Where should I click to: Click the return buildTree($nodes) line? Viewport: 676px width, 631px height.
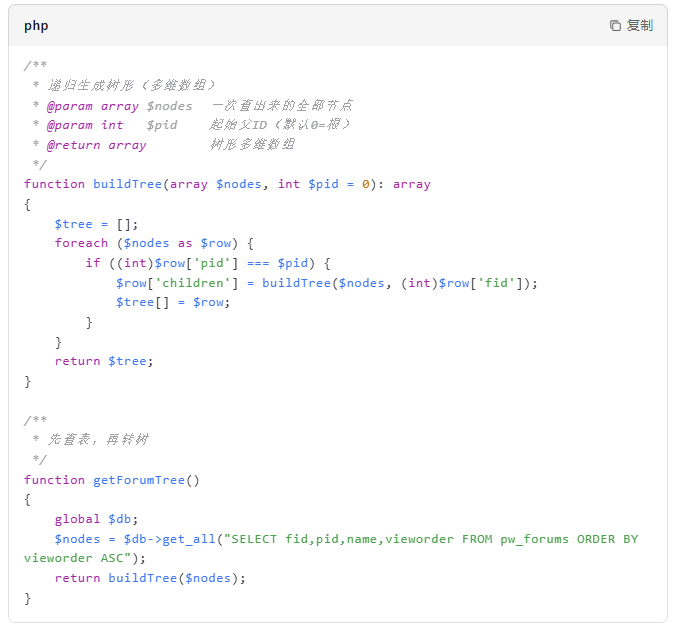pyautogui.click(x=150, y=578)
